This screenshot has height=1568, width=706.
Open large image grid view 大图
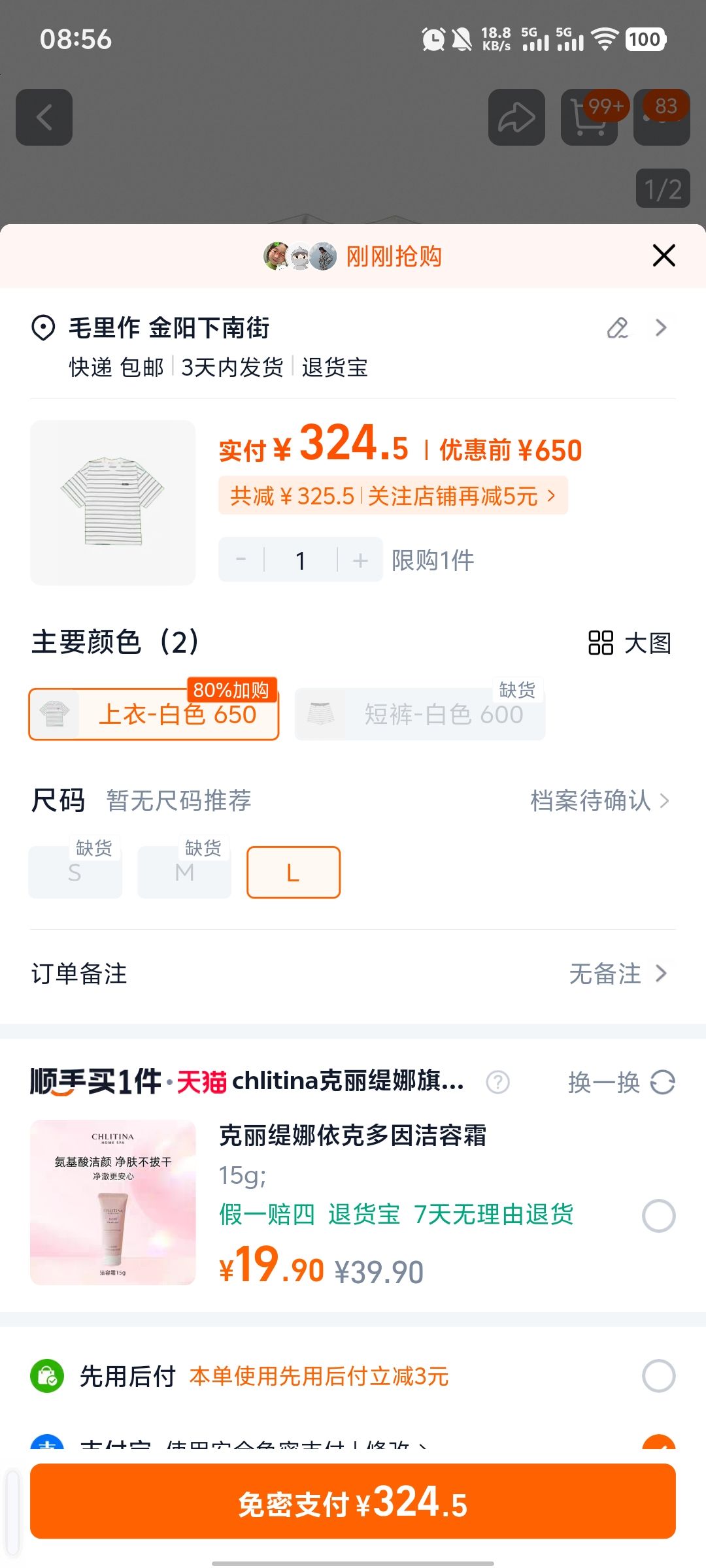630,643
